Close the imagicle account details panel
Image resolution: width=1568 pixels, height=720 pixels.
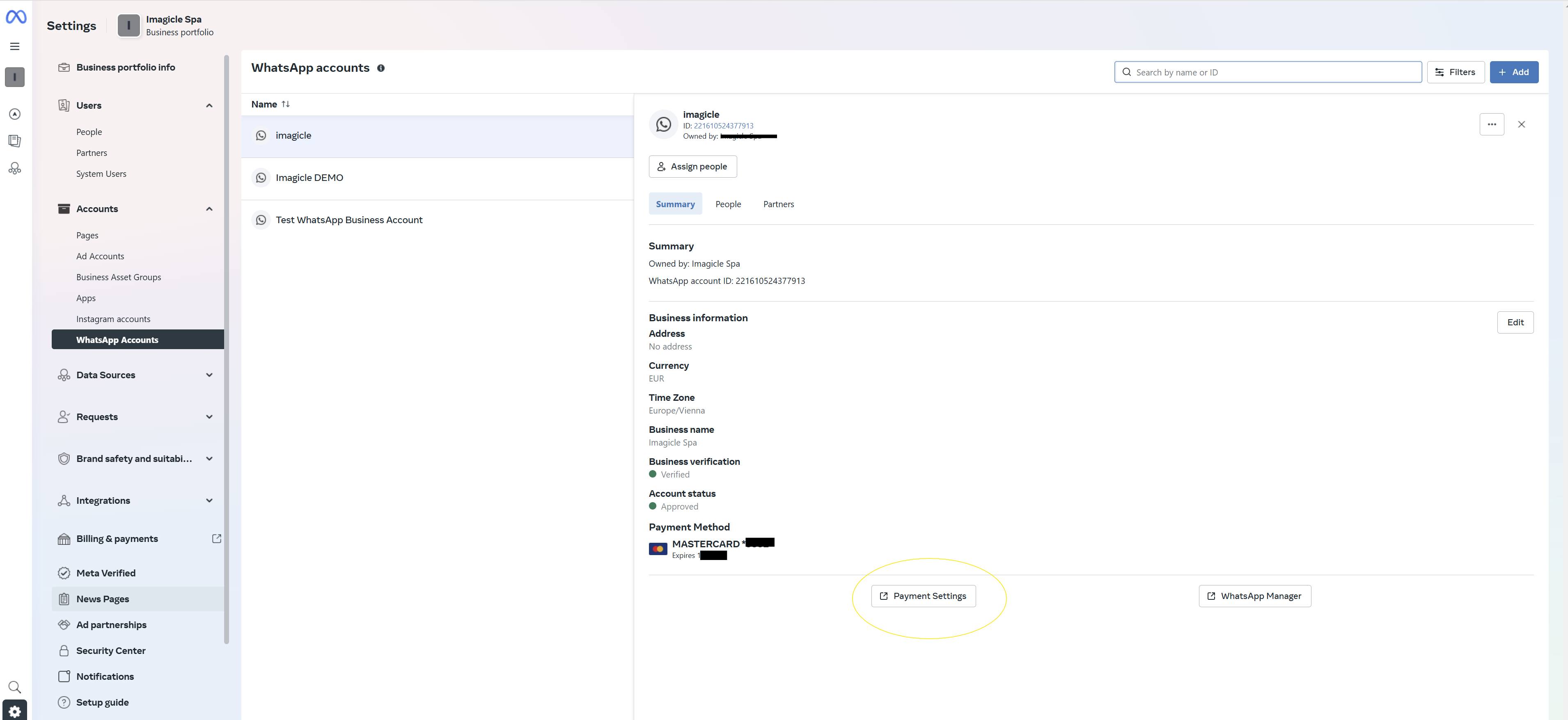(1521, 124)
